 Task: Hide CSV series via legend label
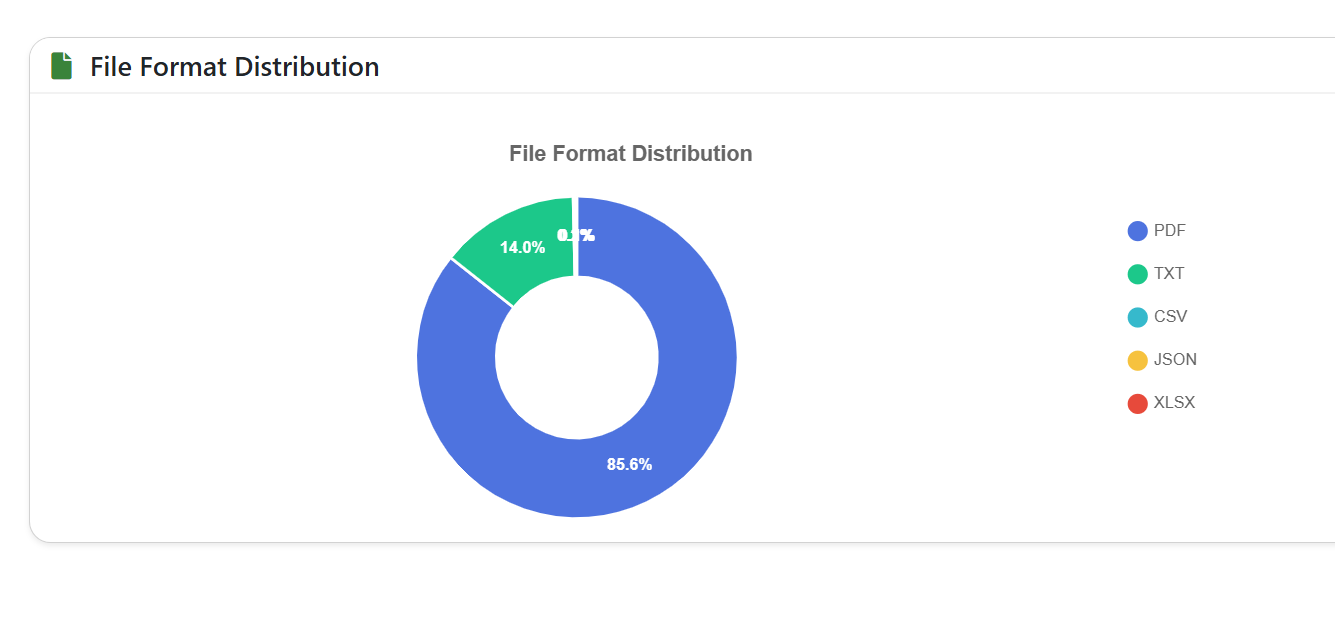point(1170,317)
